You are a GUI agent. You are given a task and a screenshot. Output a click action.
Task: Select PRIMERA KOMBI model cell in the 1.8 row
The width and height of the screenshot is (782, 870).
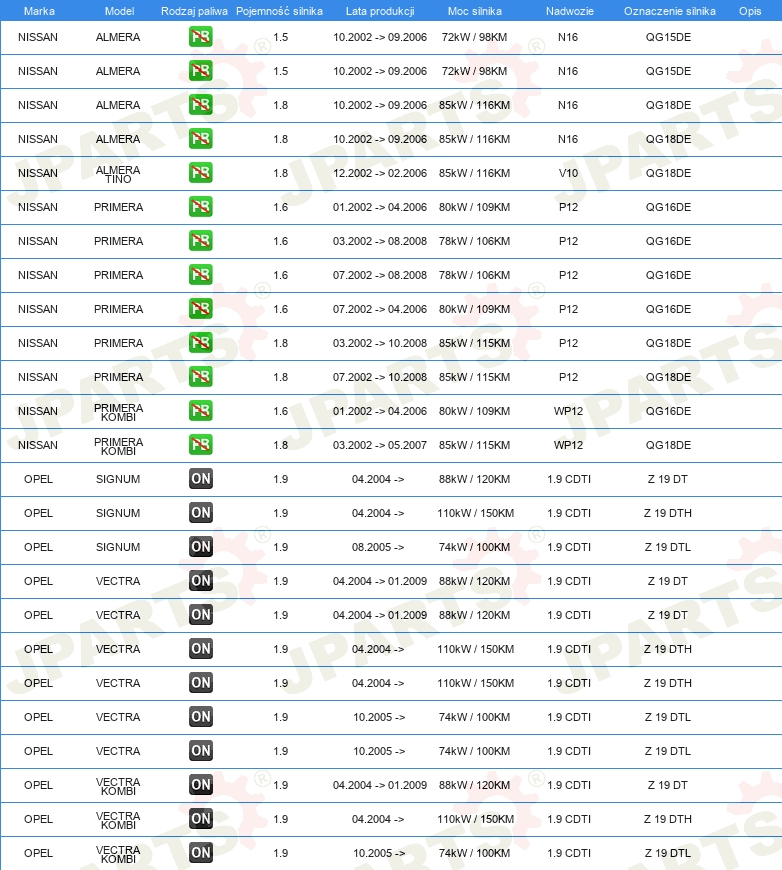click(x=118, y=446)
